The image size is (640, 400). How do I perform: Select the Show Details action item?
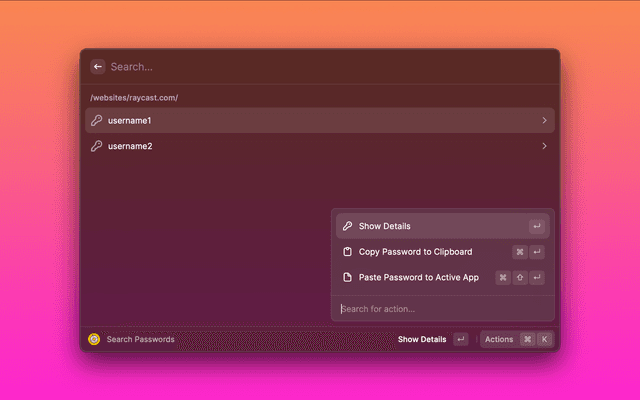pos(420,226)
